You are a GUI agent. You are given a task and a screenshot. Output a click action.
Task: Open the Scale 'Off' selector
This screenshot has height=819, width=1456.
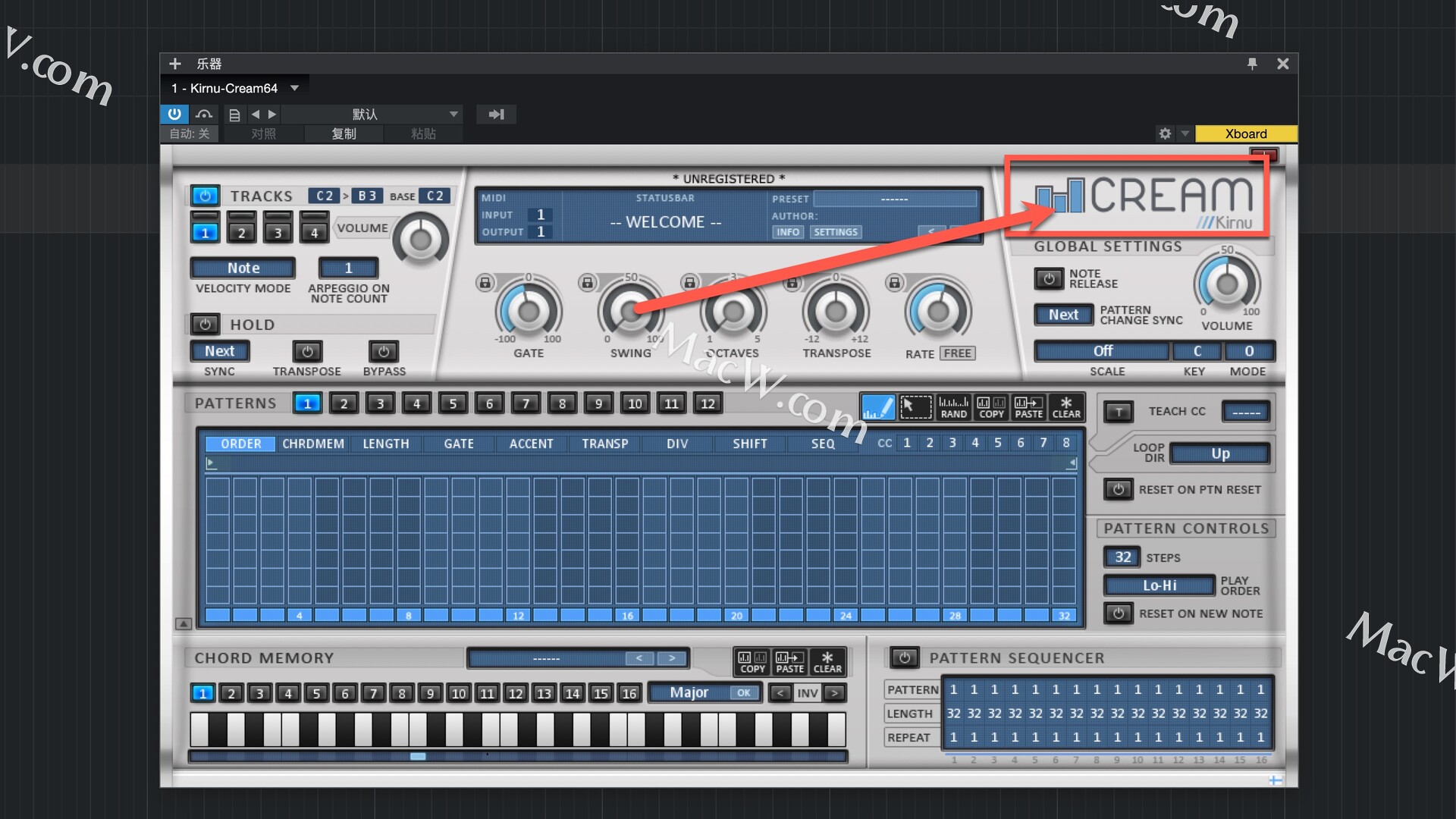point(1103,351)
